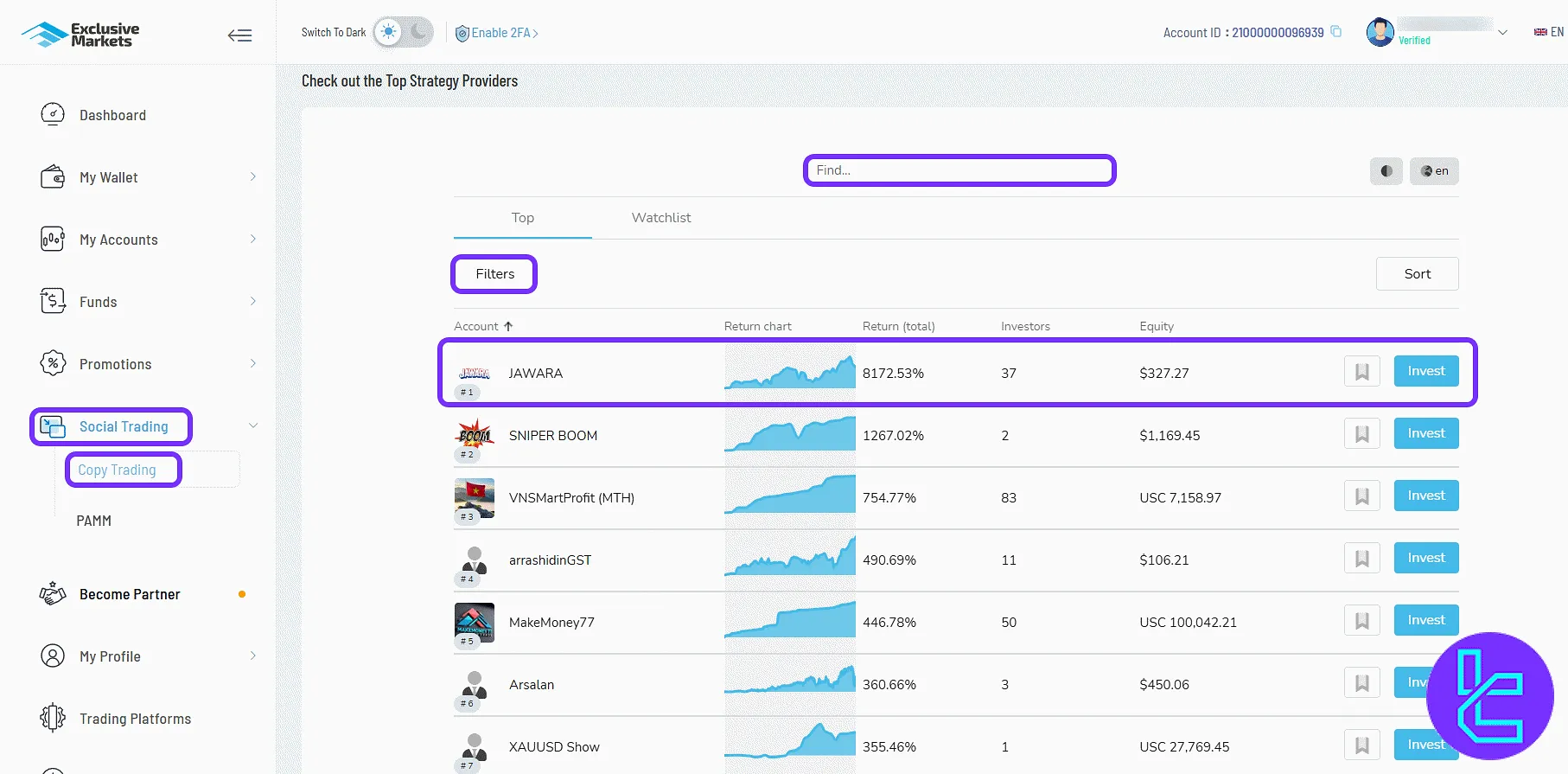Screen dimensions: 1568x774
Task: Click the SNIPER BOOM return chart
Action: coord(790,432)
